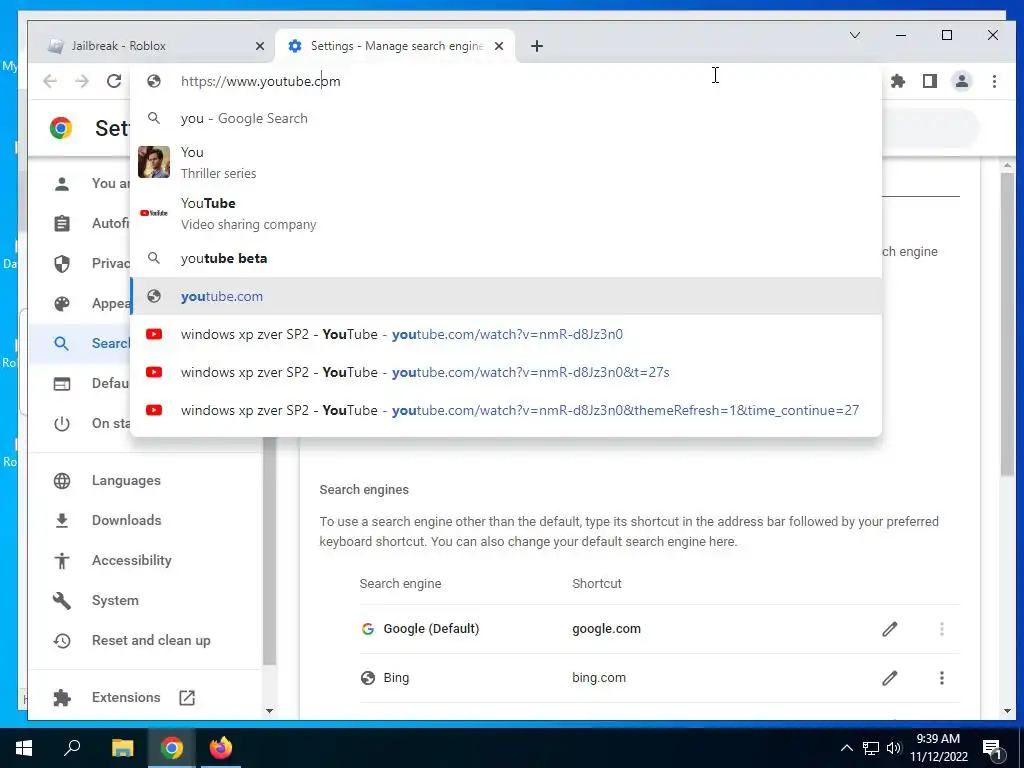Go back with the browser back arrow
1024x768 pixels.
(x=50, y=81)
